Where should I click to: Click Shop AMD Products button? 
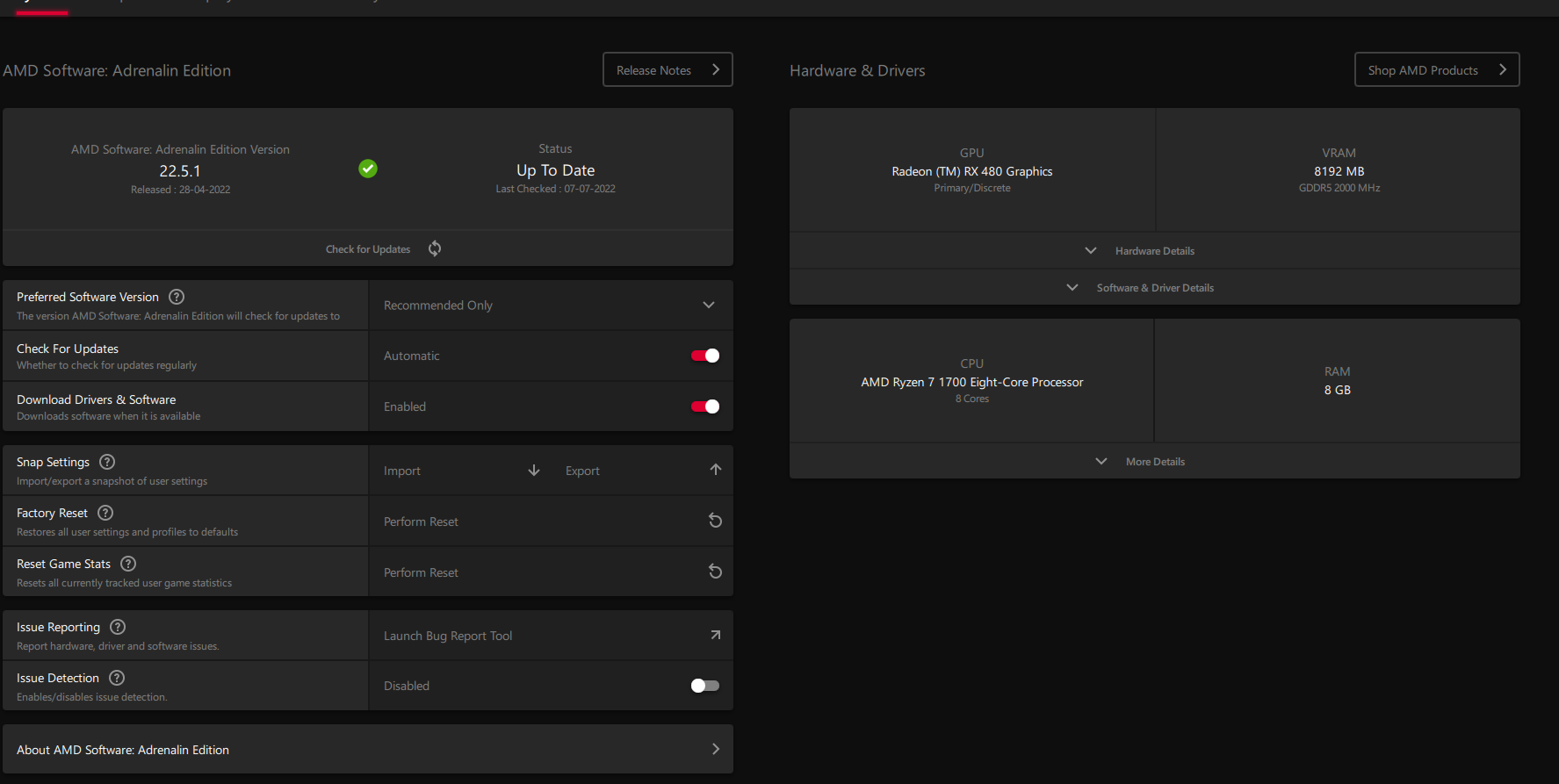(x=1437, y=69)
